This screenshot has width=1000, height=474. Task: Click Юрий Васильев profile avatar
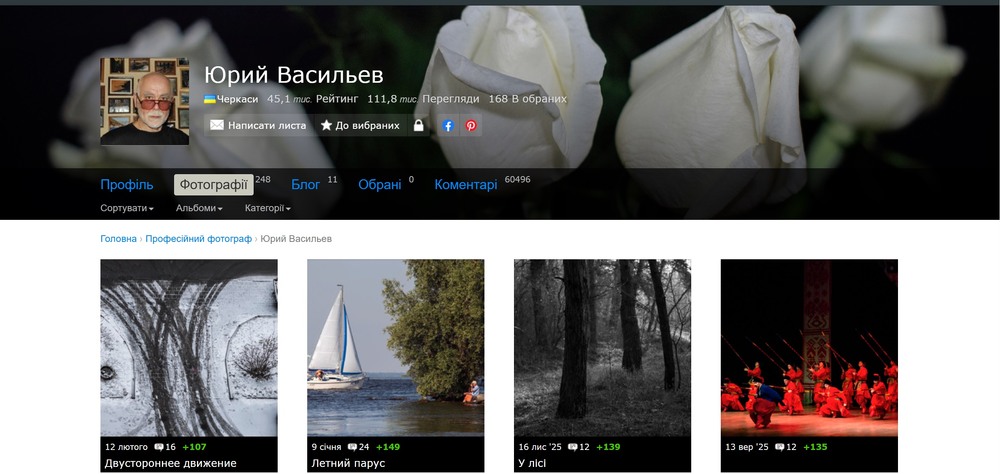coord(145,101)
